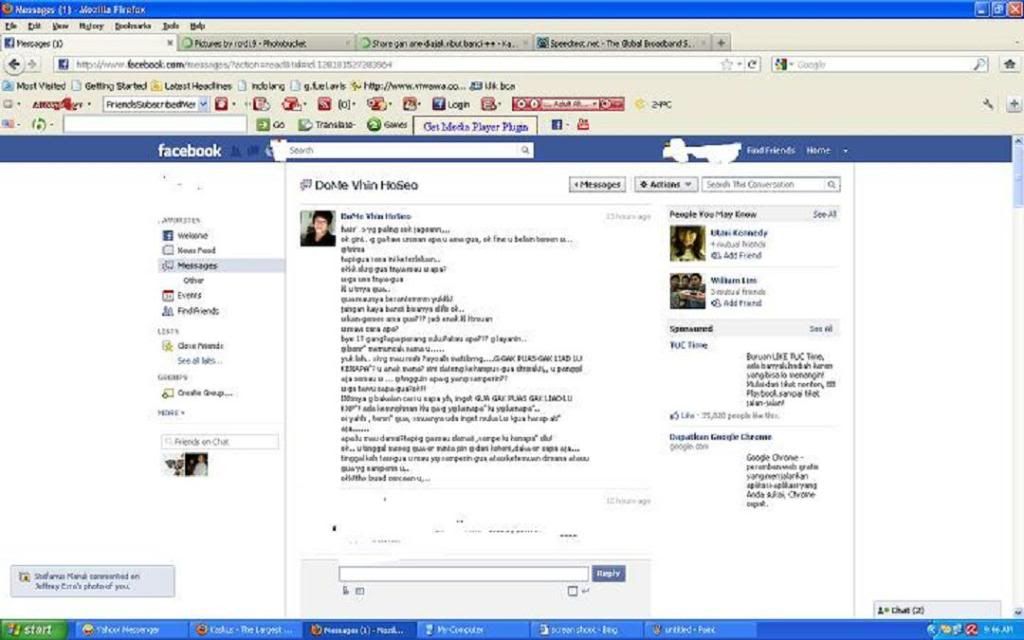Open the klik bca bookmark

(492, 86)
